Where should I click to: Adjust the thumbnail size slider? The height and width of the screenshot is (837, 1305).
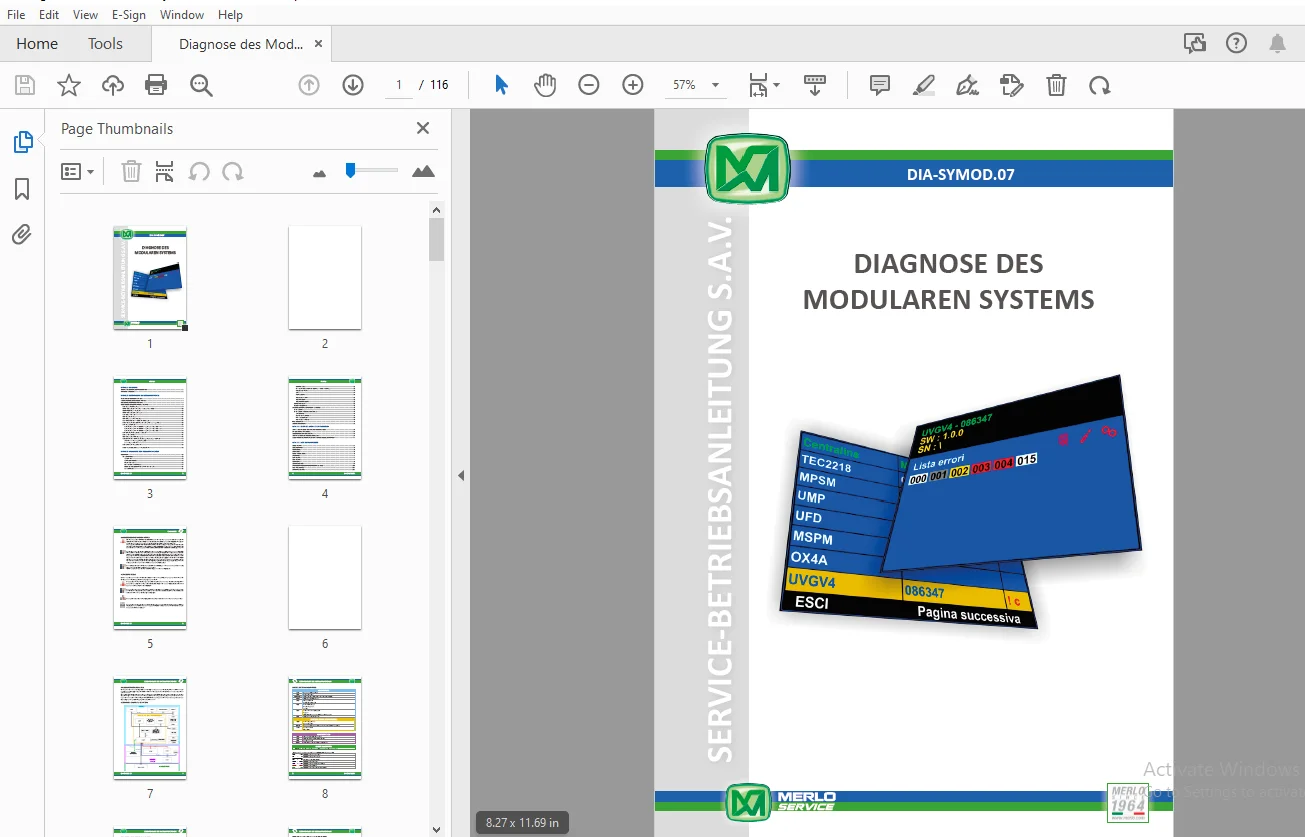click(350, 171)
